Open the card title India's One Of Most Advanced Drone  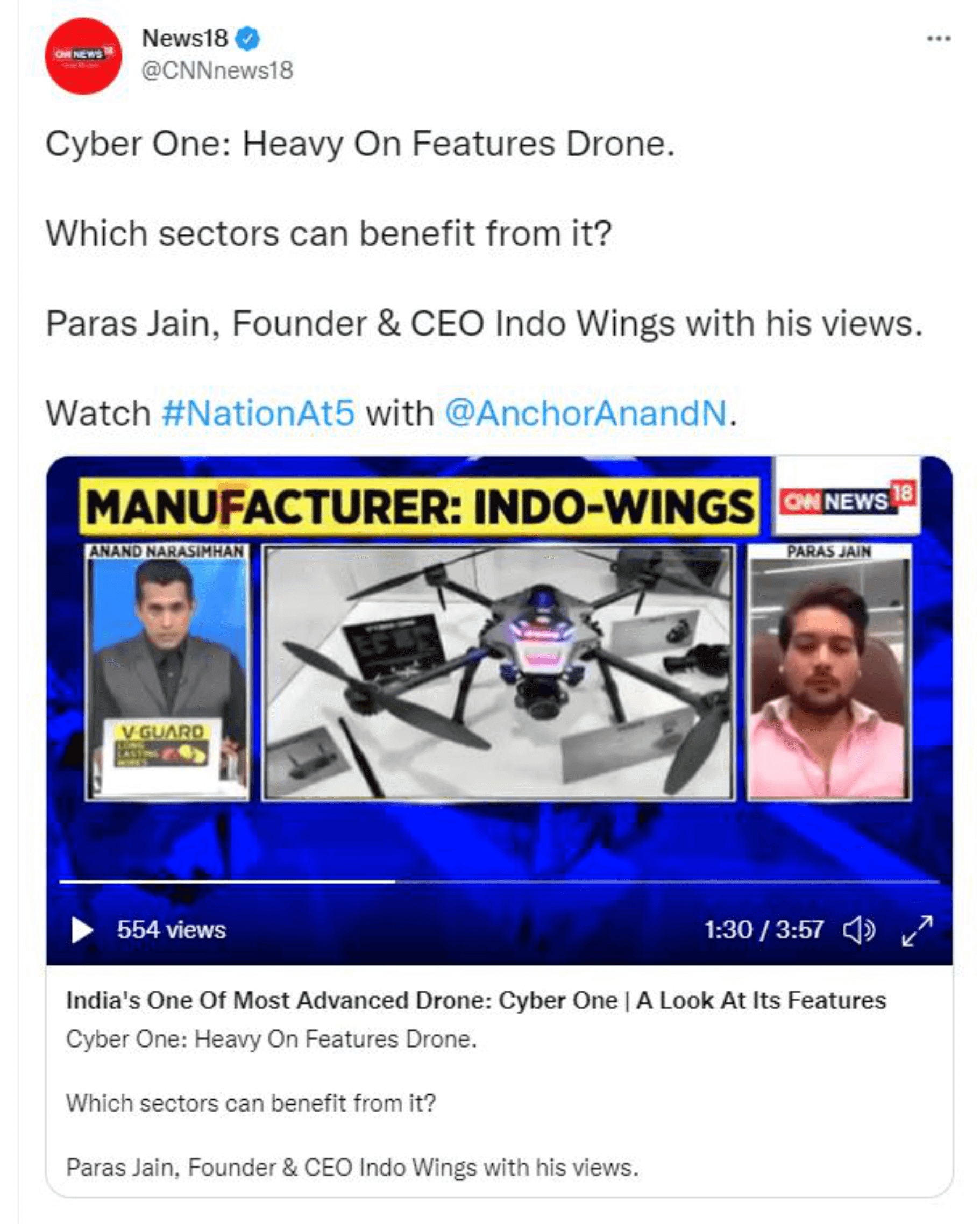coord(476,1000)
